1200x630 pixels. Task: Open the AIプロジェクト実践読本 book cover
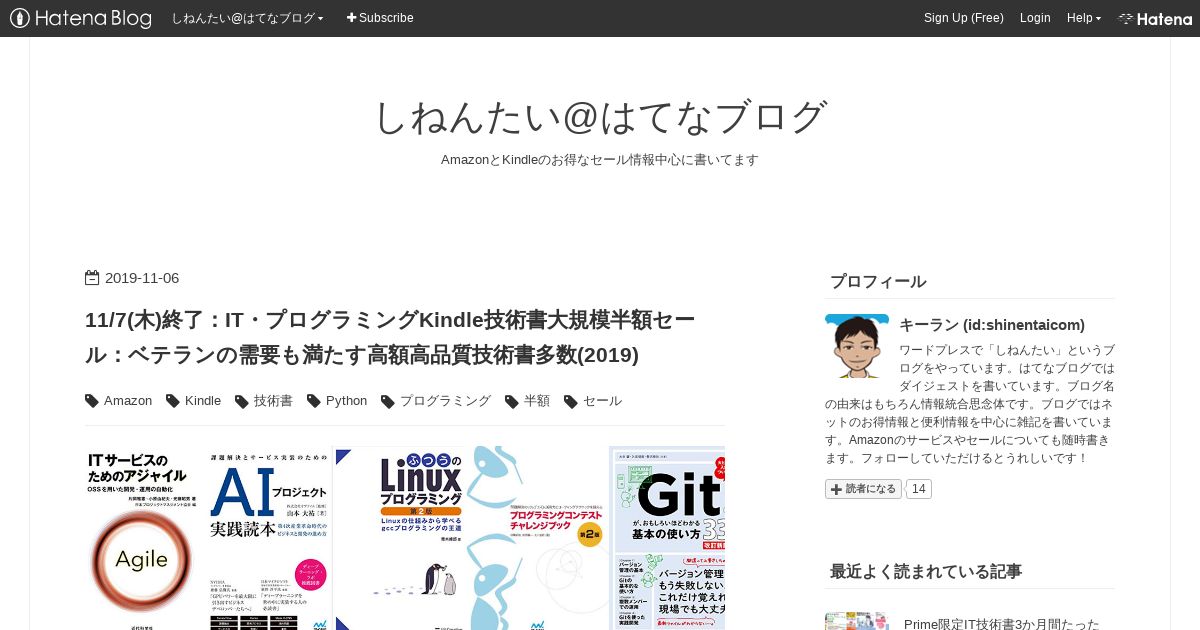point(268,538)
